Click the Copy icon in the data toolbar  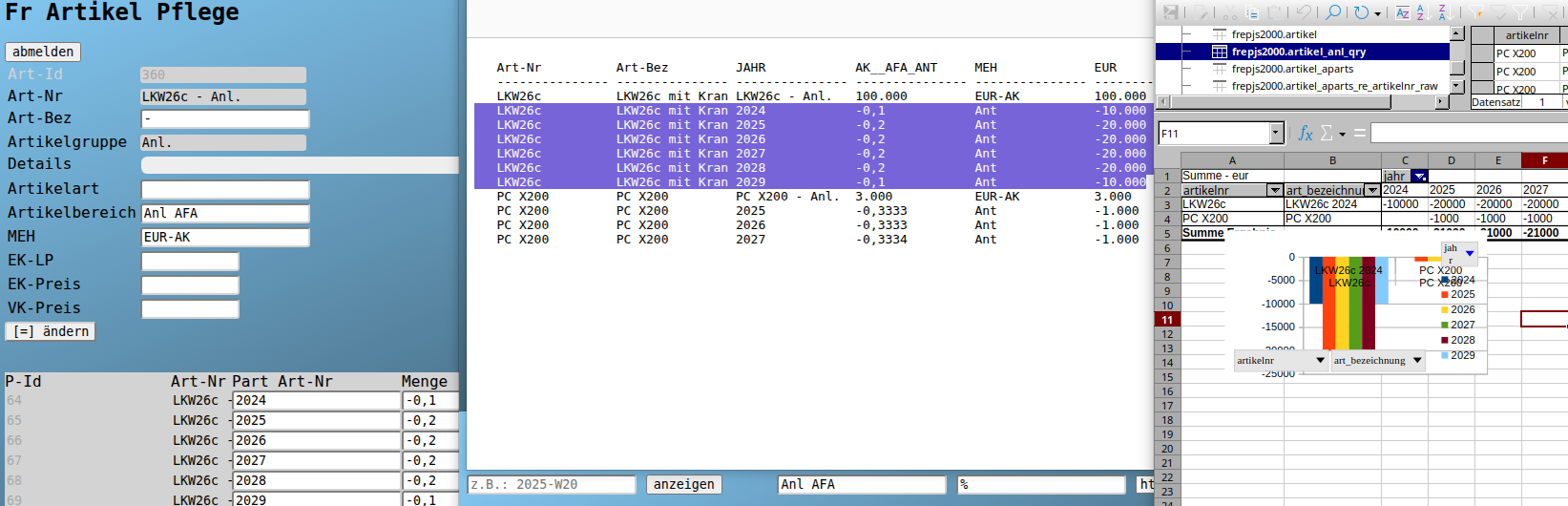[x=1252, y=12]
